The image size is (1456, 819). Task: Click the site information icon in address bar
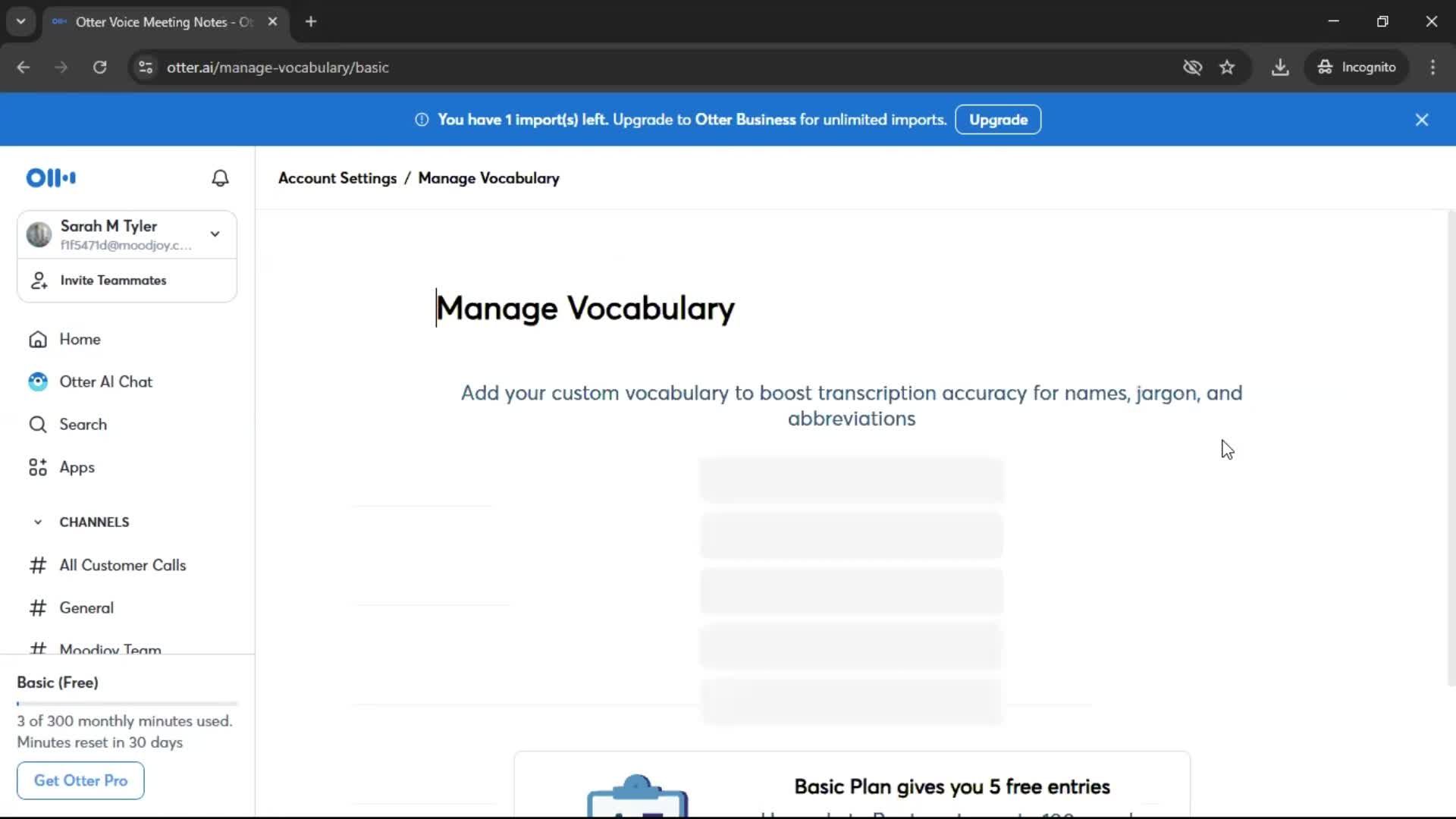tap(146, 67)
